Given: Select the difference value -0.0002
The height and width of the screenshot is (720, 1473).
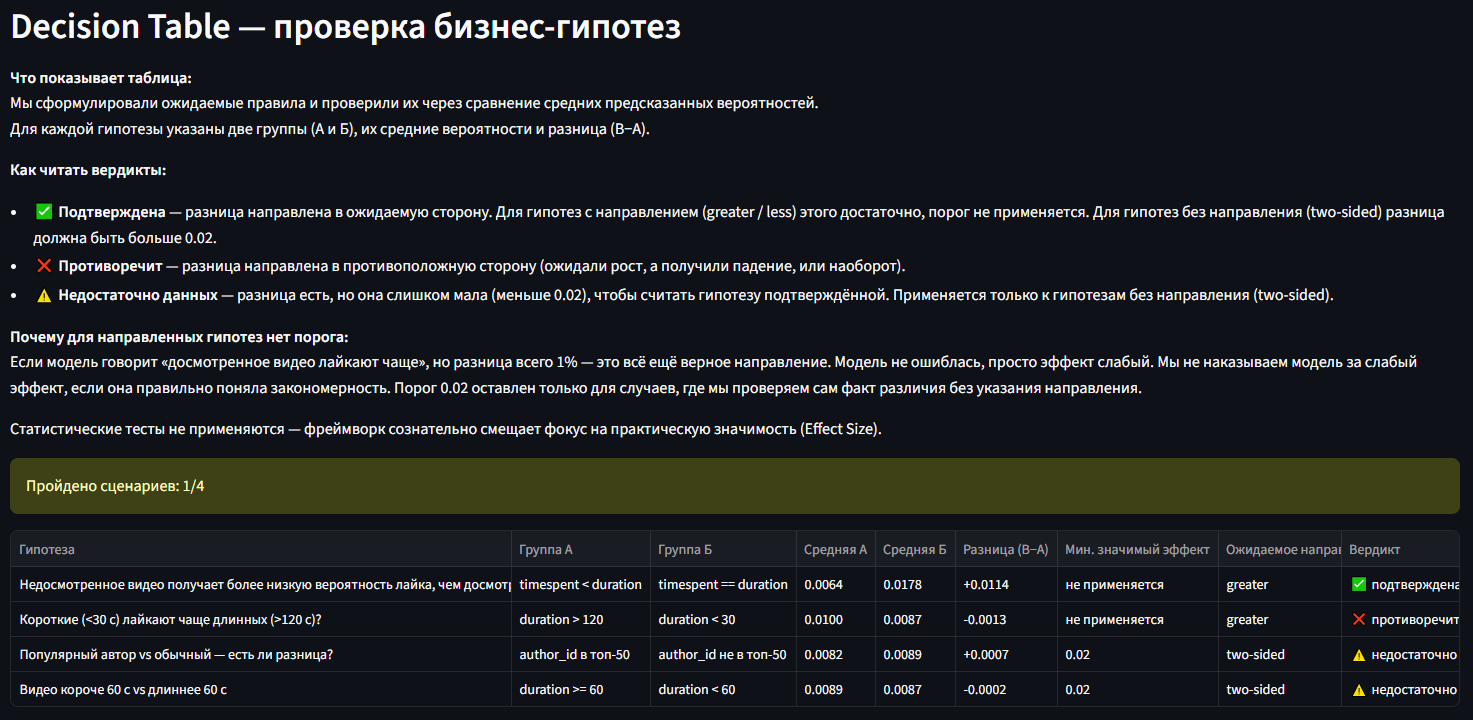Looking at the screenshot, I should [x=1006, y=690].
